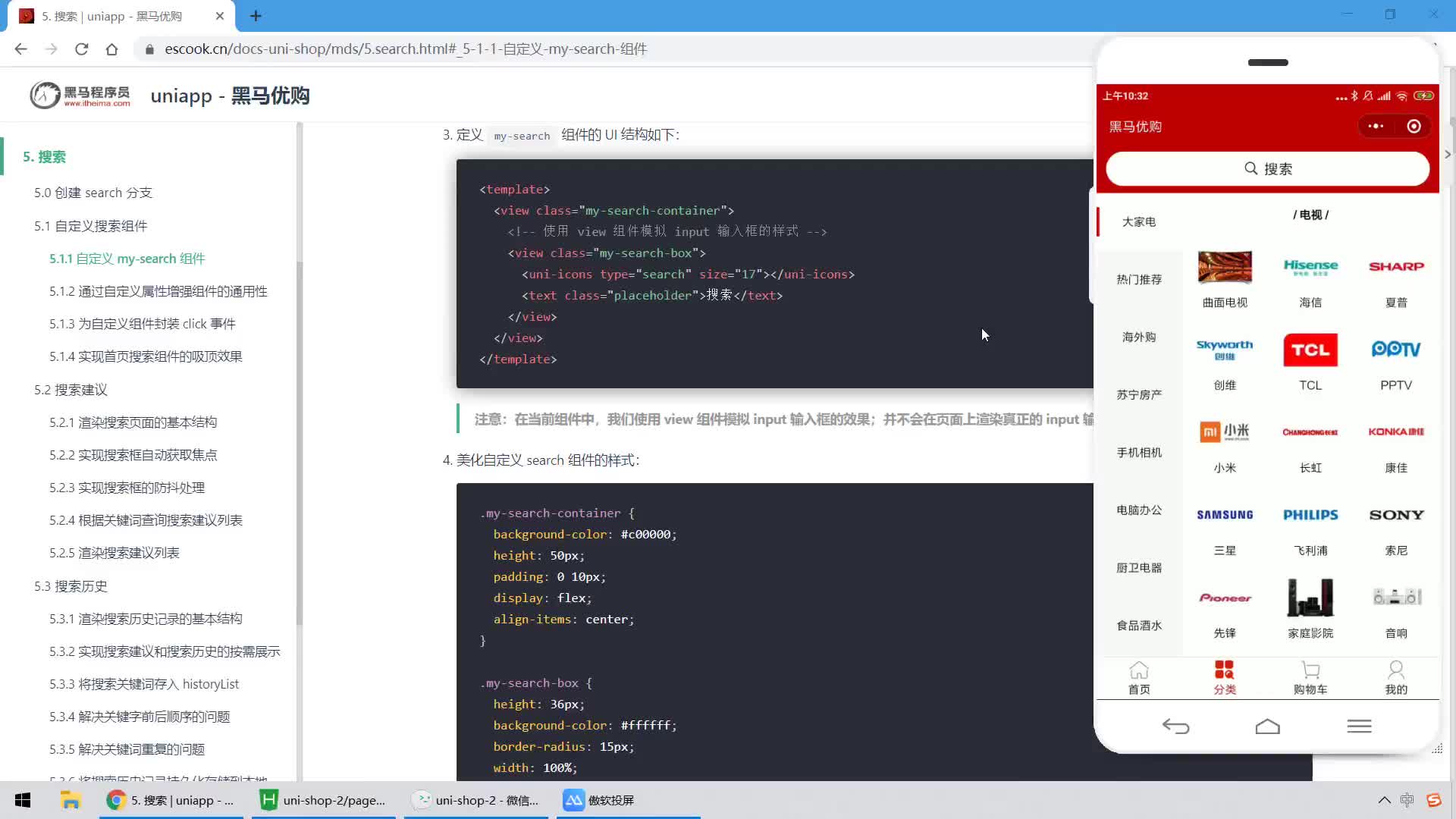Select 厨卫电器 category in phone sidebar

(1139, 567)
